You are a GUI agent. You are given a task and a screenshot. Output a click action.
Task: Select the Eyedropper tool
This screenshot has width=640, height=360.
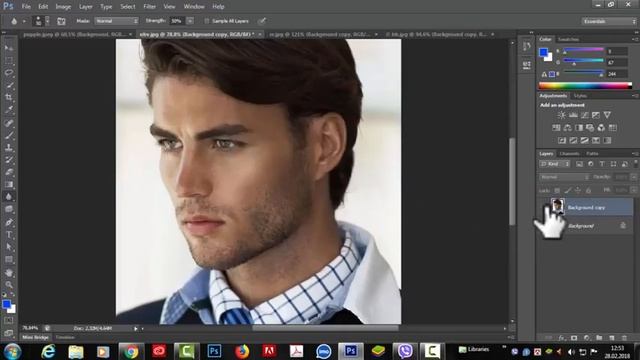9,110
